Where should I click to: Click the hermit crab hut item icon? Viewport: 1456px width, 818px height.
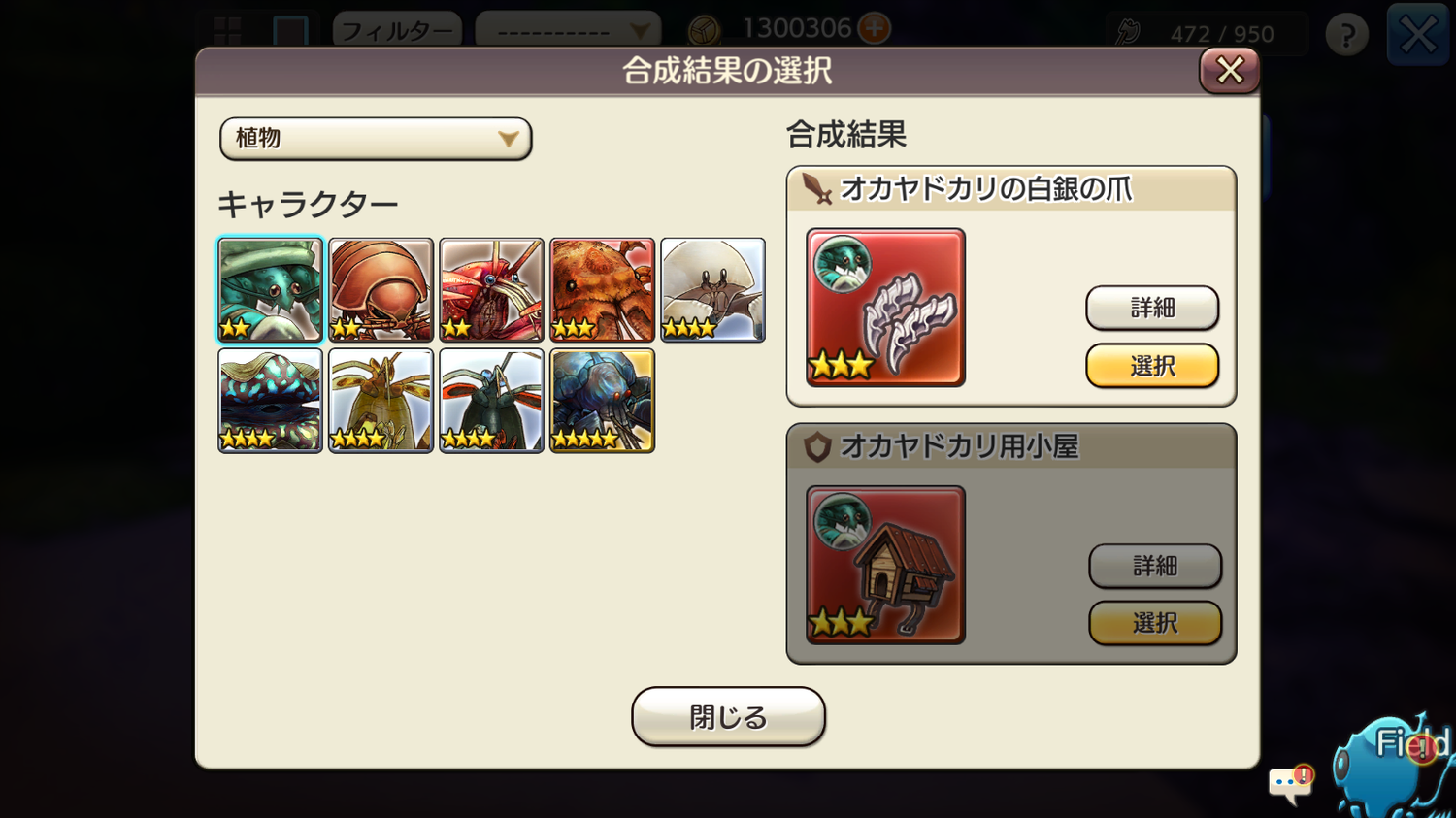[885, 565]
